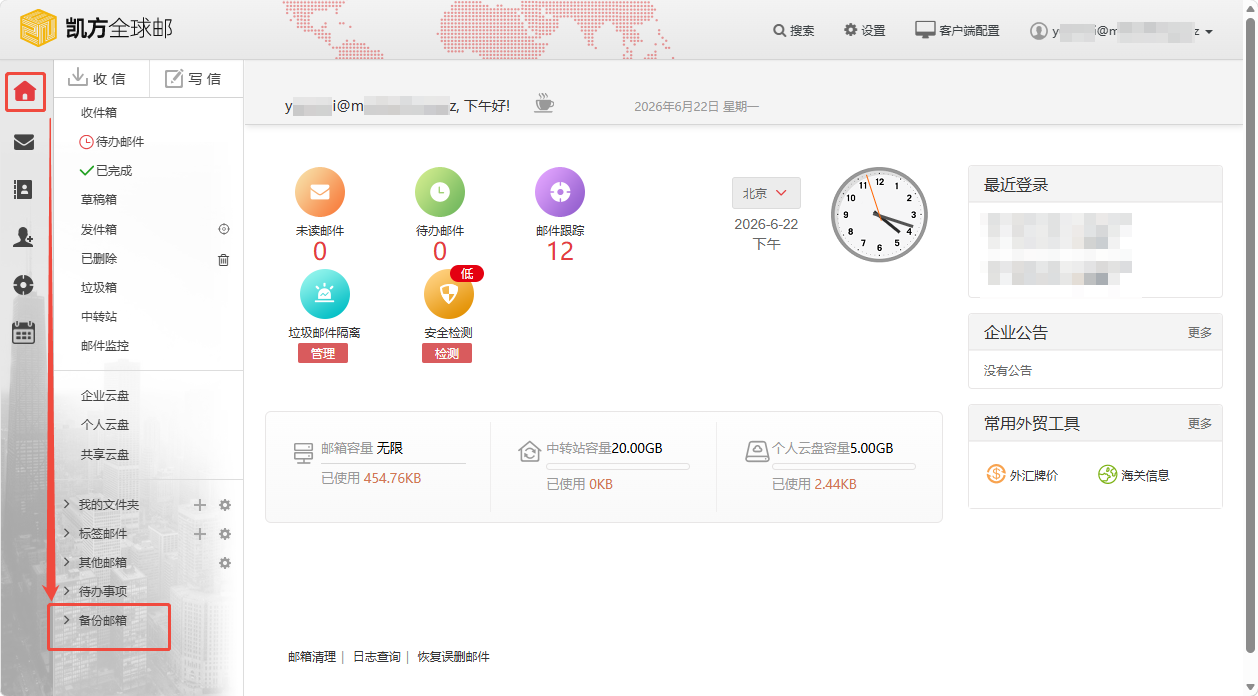Open the user account dropdown at top right
Viewport: 1258px width, 696px height.
[1121, 31]
